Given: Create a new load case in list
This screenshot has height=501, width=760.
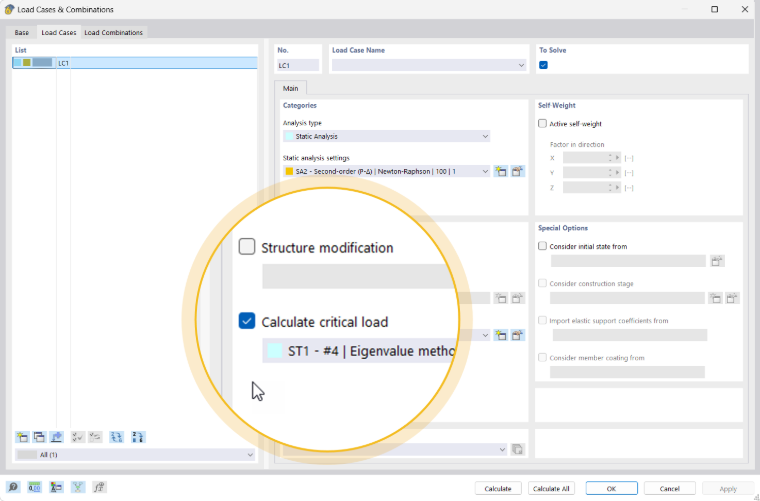Looking at the screenshot, I should 22,437.
